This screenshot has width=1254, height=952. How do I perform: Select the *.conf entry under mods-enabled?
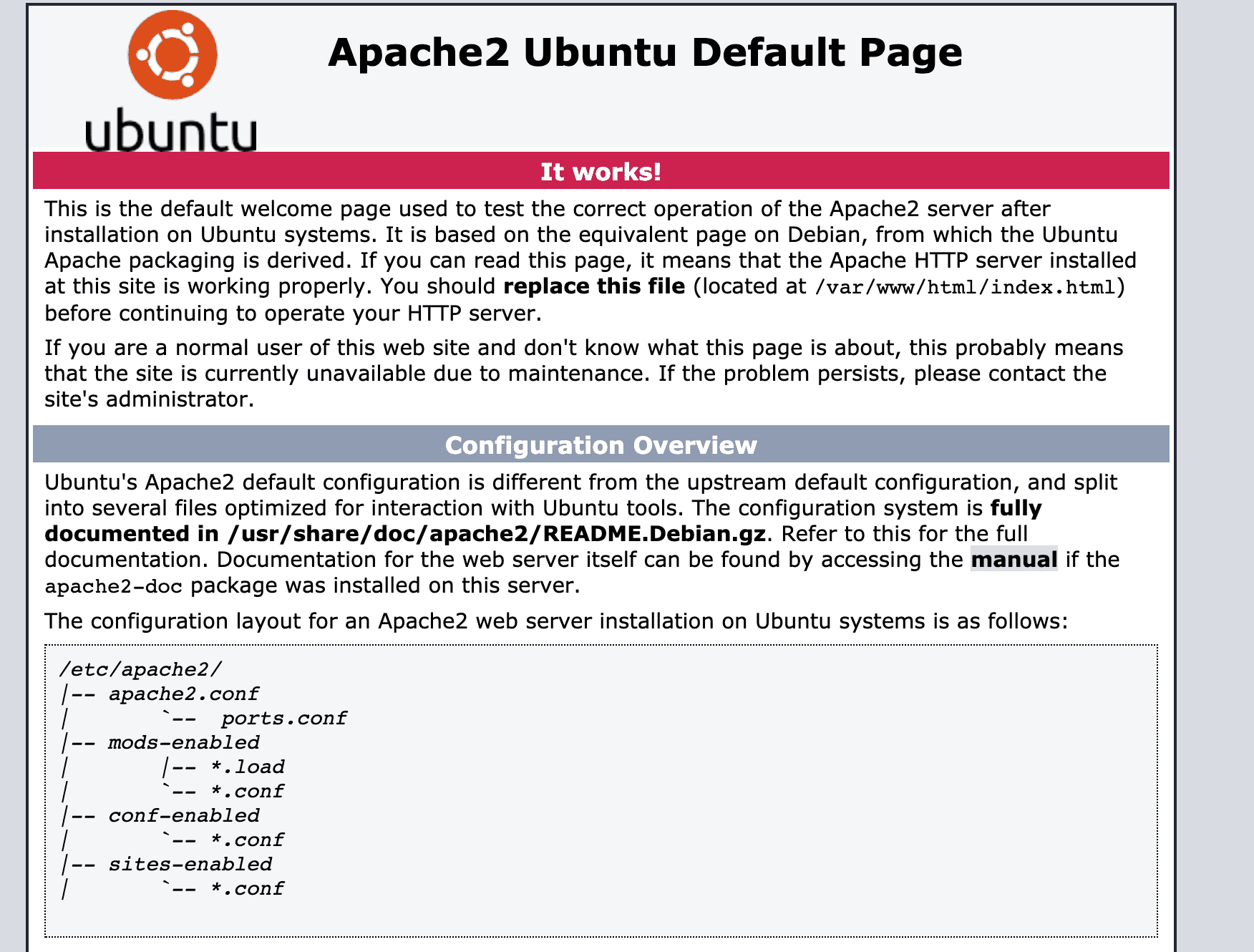point(248,791)
